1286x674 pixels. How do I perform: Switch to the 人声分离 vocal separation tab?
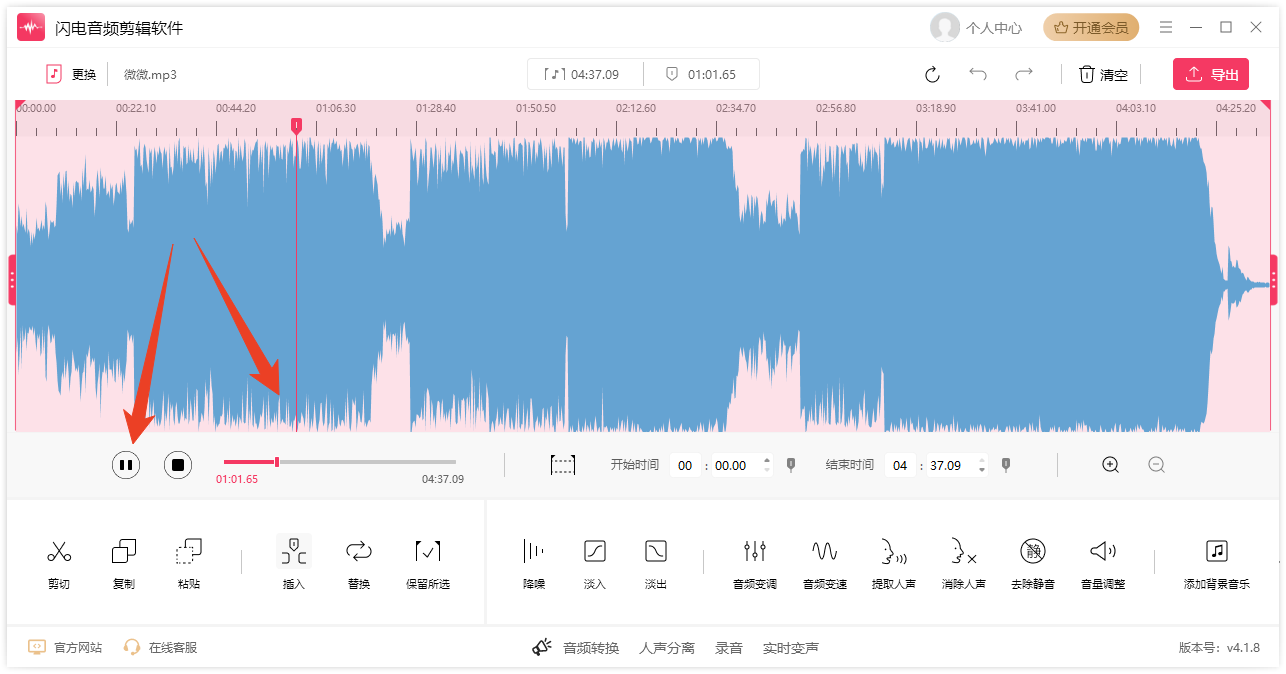(x=667, y=648)
